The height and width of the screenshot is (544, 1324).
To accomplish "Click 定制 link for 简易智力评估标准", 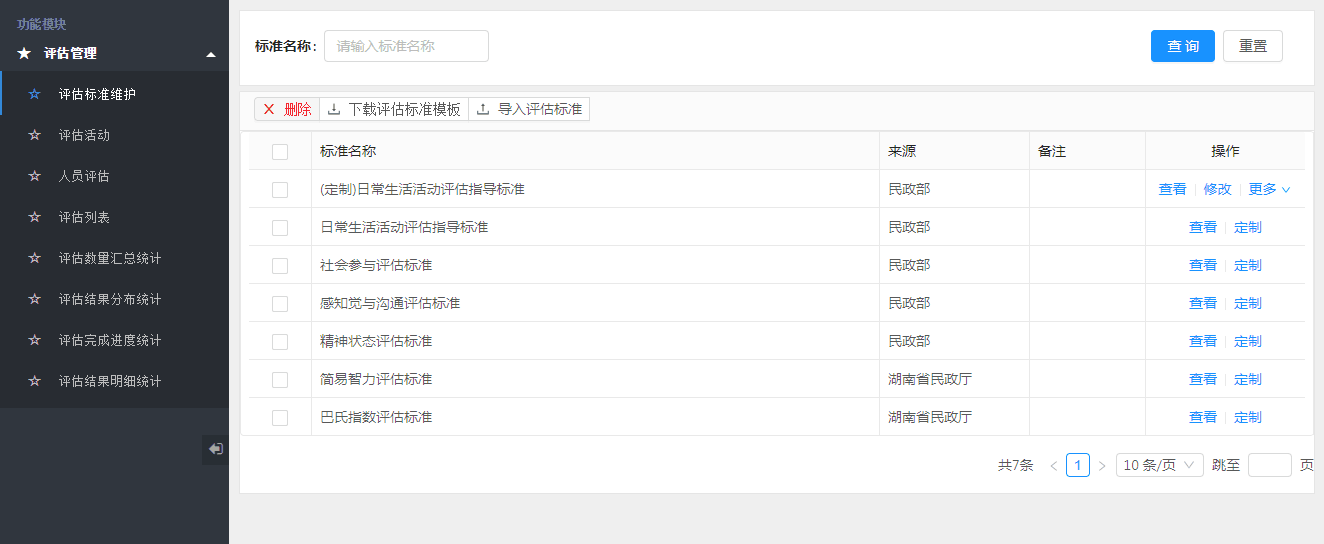I will [x=1247, y=379].
